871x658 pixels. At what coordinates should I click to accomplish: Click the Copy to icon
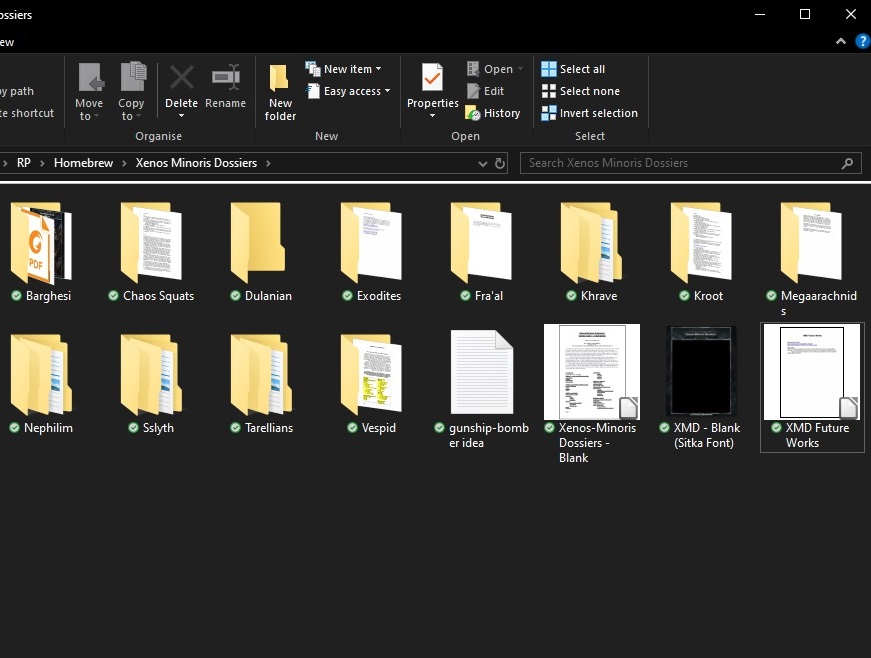133,77
